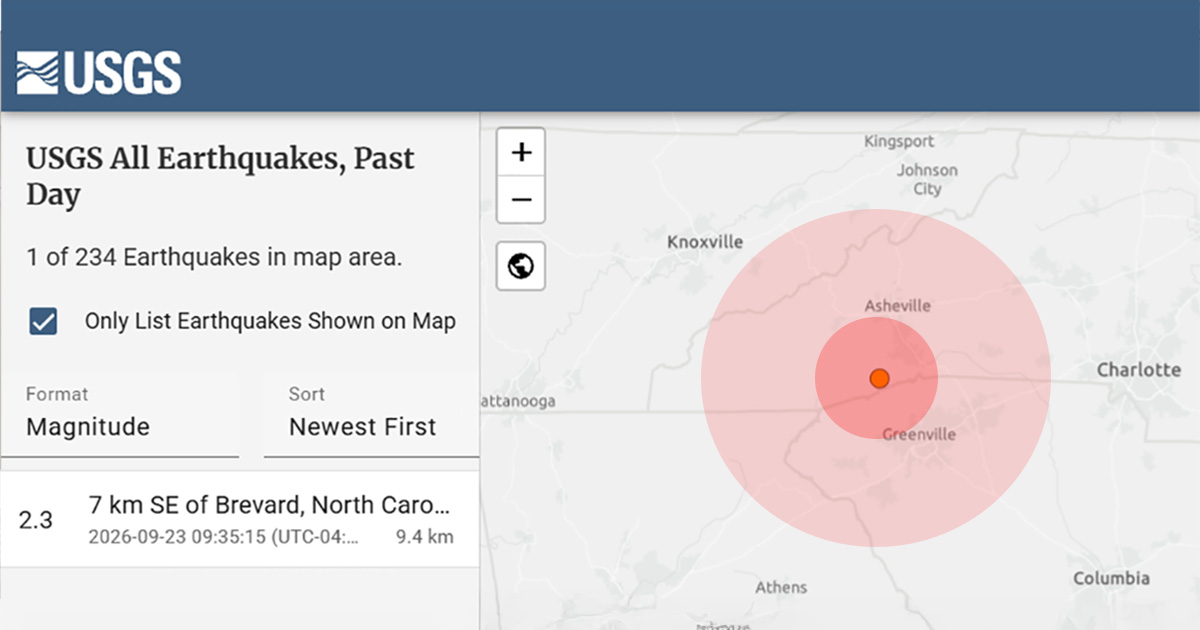Viewport: 1200px width, 630px height.
Task: Click the globe zoom-to-world icon
Action: [x=521, y=266]
